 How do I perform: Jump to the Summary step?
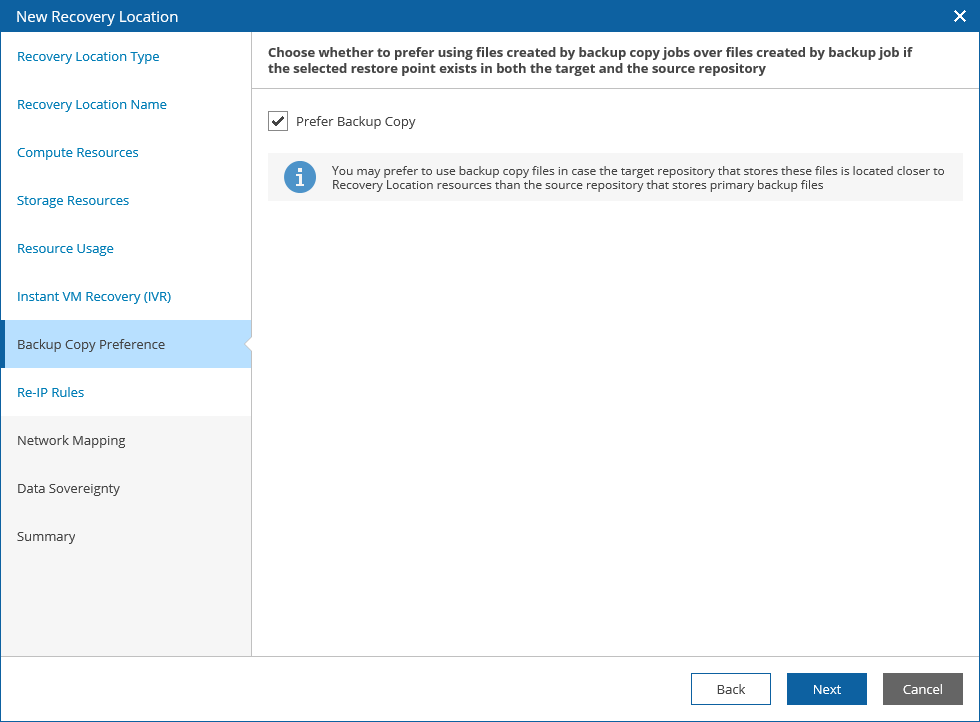click(x=46, y=537)
